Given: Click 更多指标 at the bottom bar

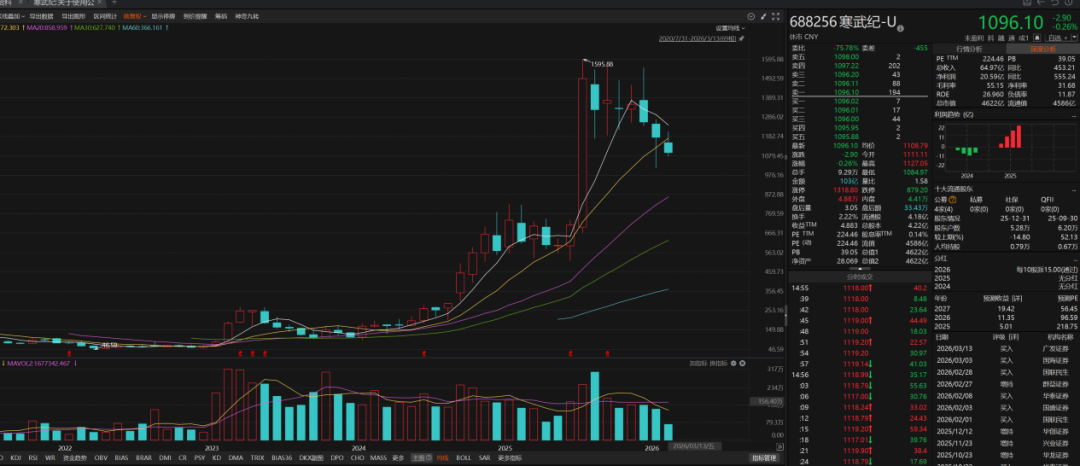Looking at the screenshot, I should point(509,458).
